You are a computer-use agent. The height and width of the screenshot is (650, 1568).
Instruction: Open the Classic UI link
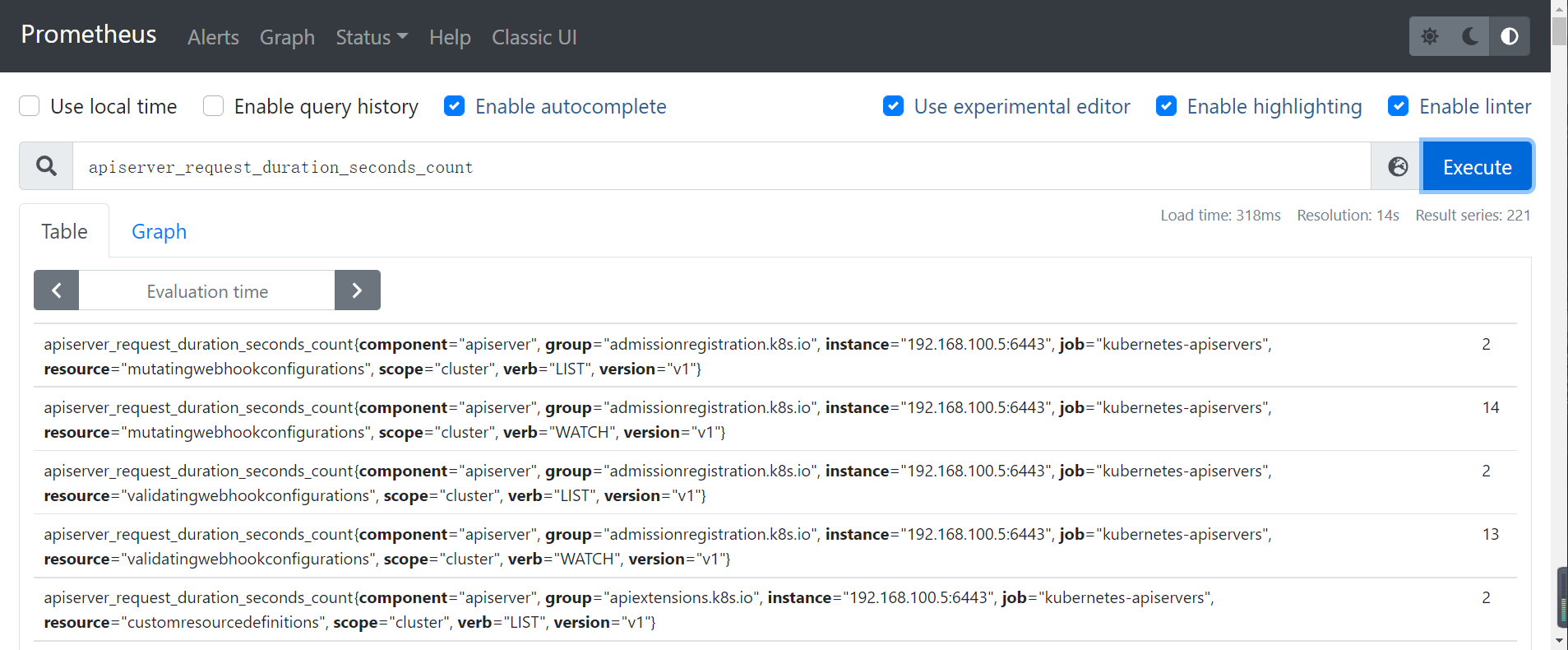[534, 37]
